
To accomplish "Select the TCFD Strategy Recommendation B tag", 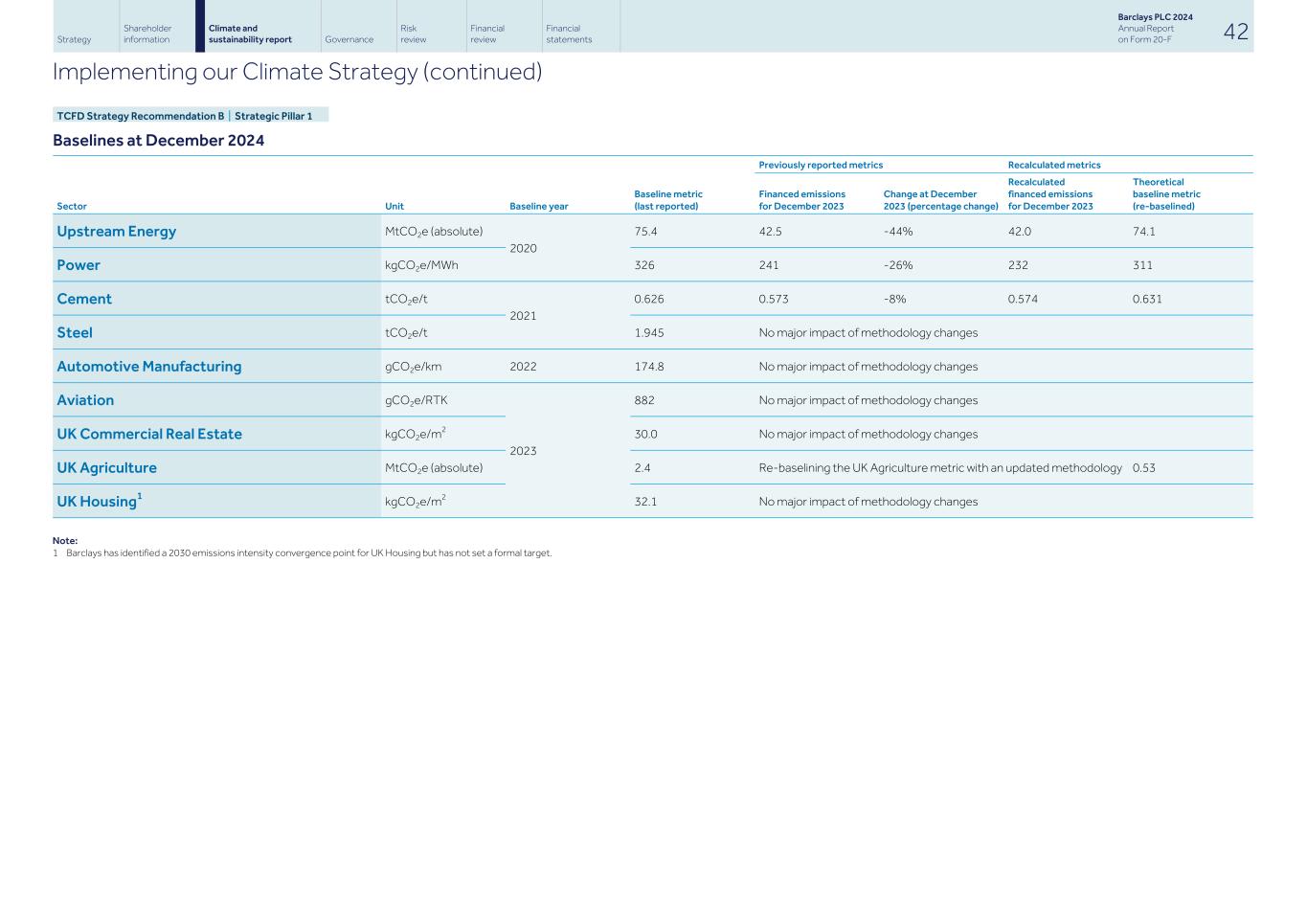I will click(x=140, y=115).
